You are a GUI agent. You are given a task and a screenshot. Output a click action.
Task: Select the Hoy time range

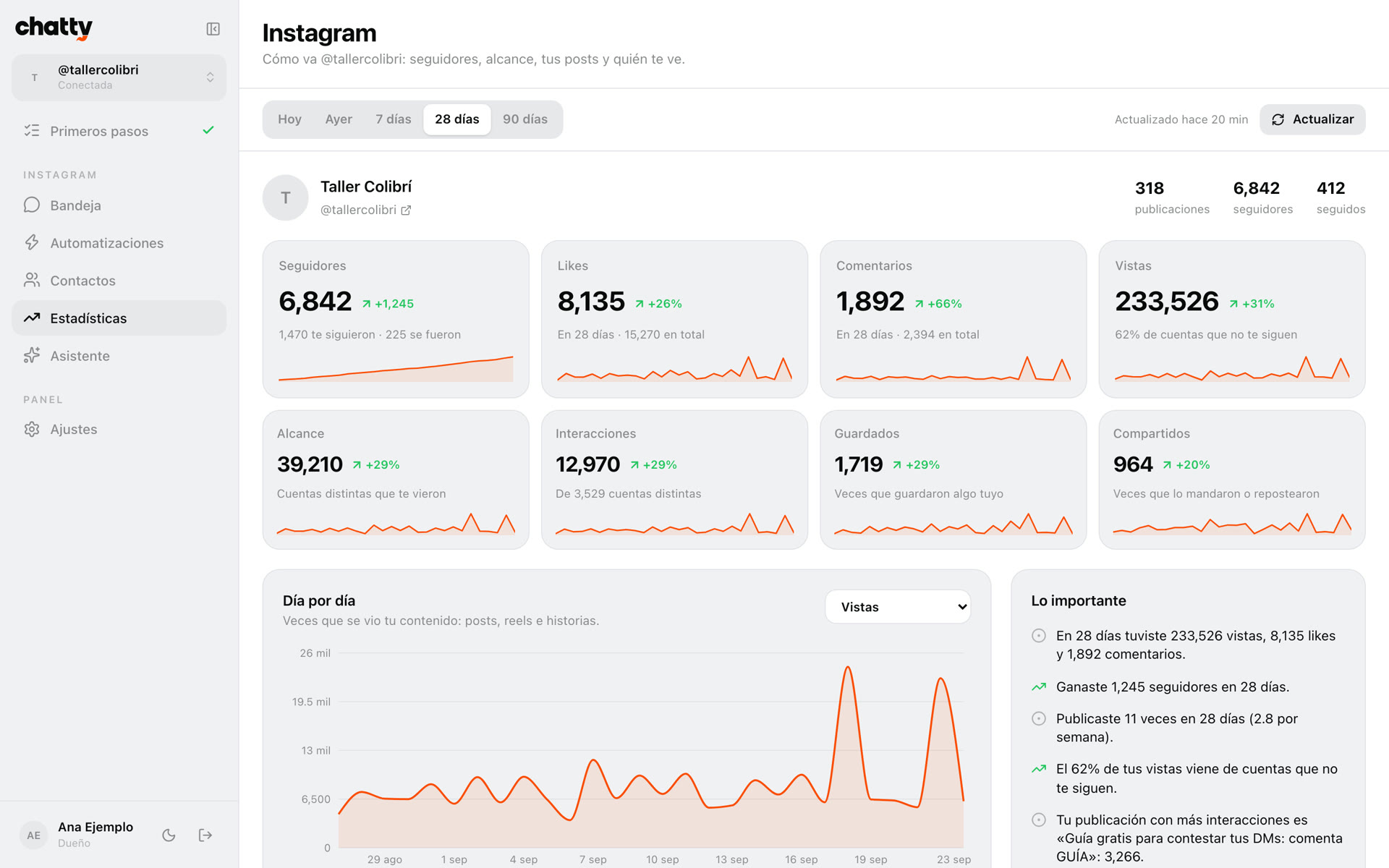tap(289, 119)
